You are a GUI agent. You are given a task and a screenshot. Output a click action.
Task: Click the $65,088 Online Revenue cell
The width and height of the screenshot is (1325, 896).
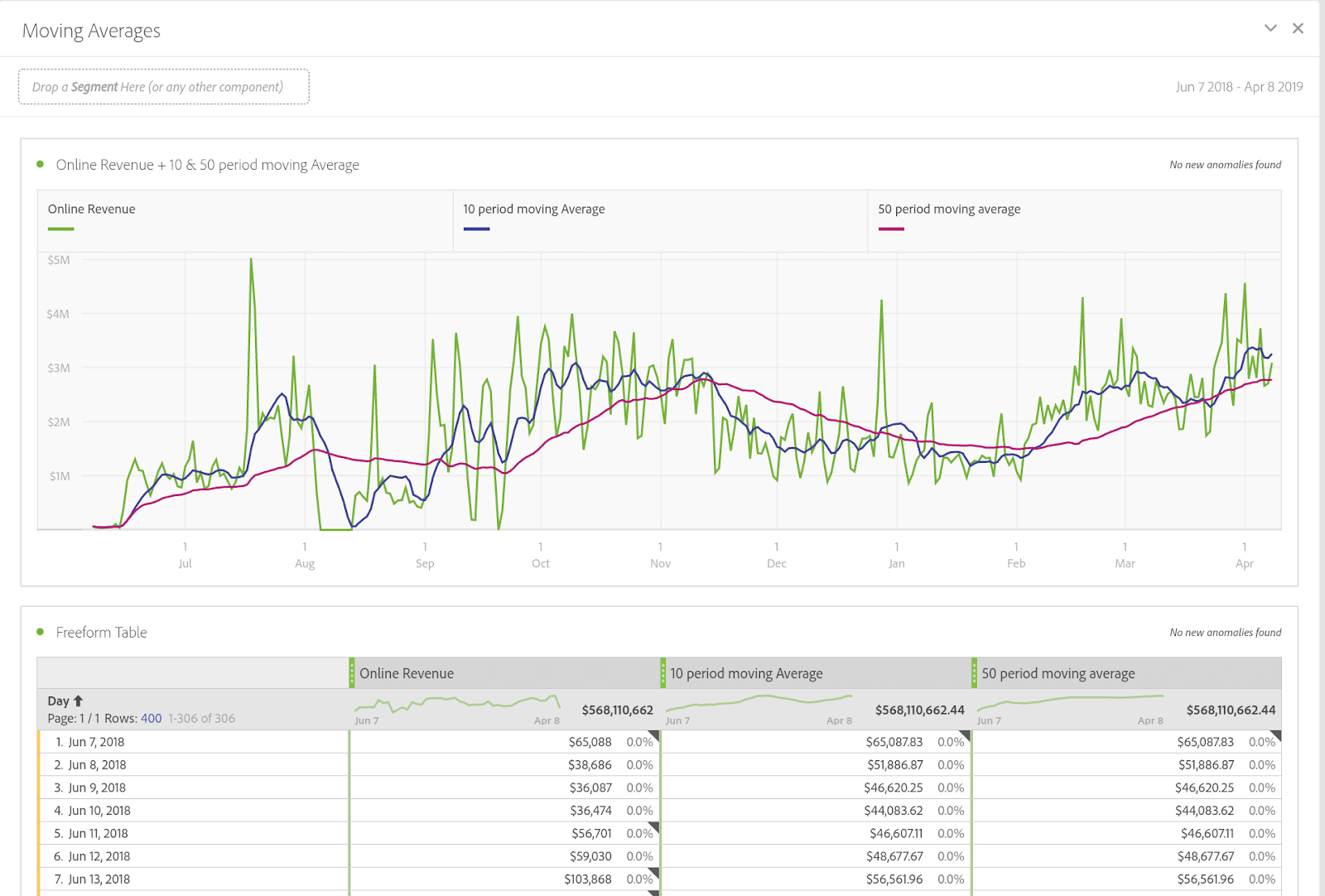point(504,742)
